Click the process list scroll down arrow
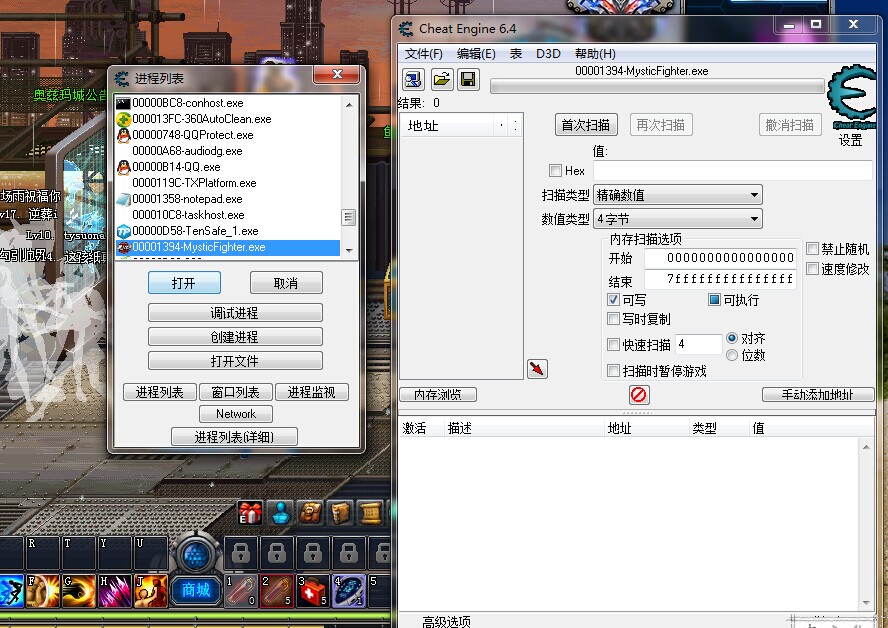The image size is (888, 628). (349, 251)
